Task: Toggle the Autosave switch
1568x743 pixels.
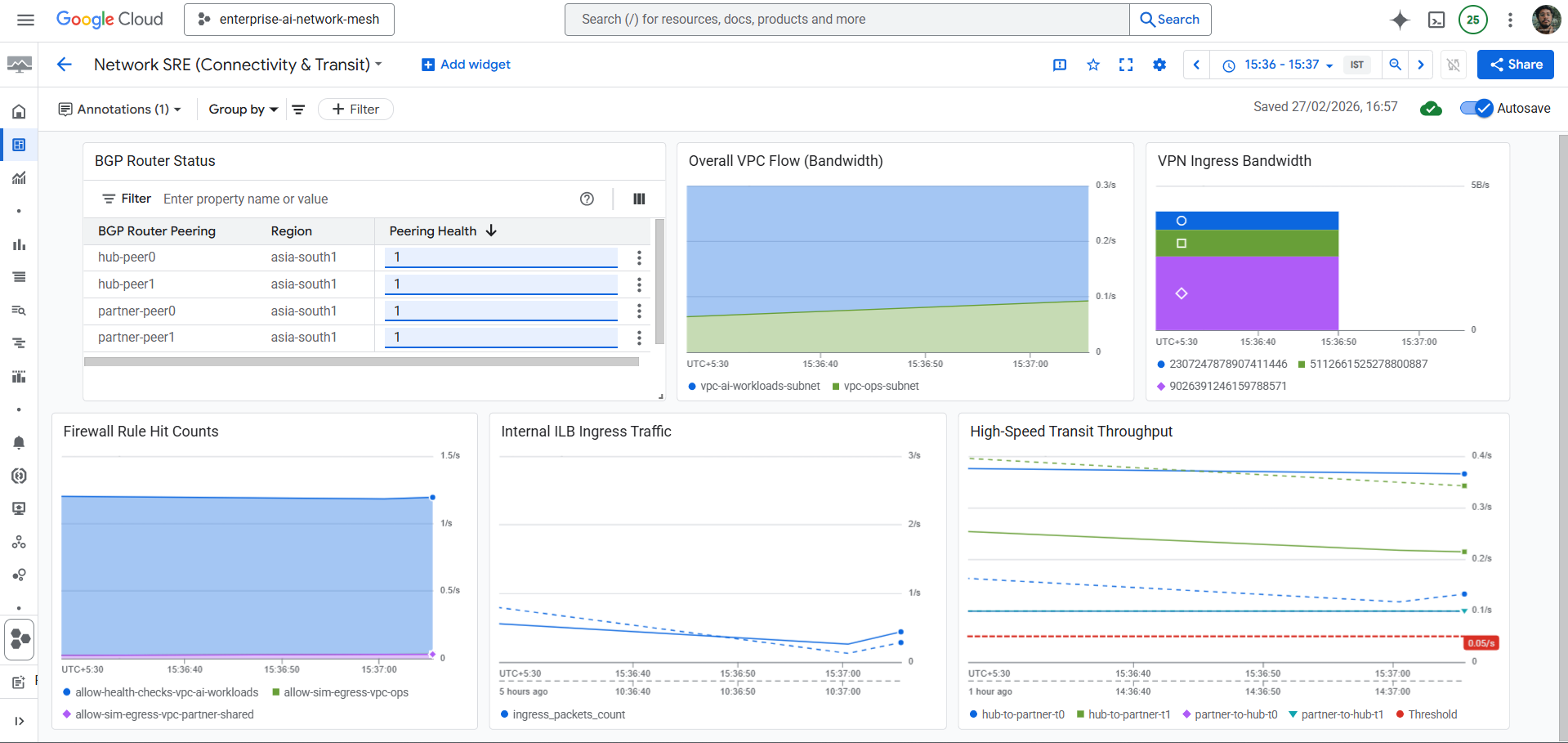Action: tap(1476, 108)
